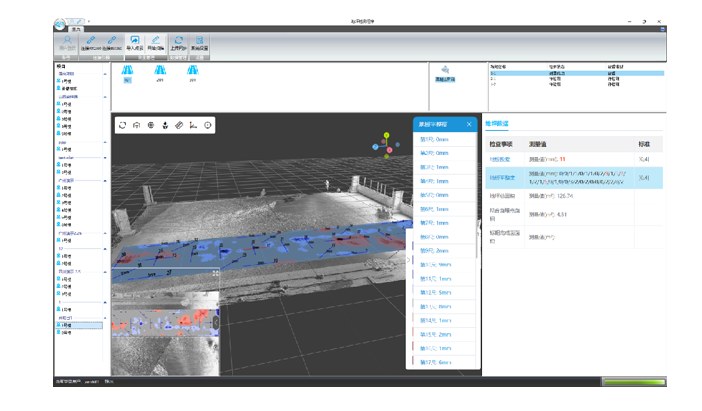Image resolution: width=702 pixels, height=411 pixels.
Task: Click the floor thickness link in the data table
Action: point(500,159)
